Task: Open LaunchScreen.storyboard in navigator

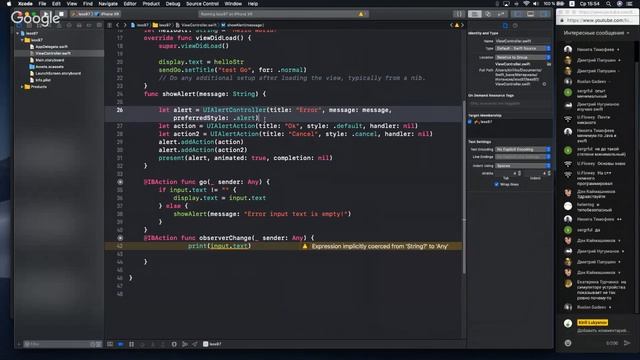Action: pos(58,73)
